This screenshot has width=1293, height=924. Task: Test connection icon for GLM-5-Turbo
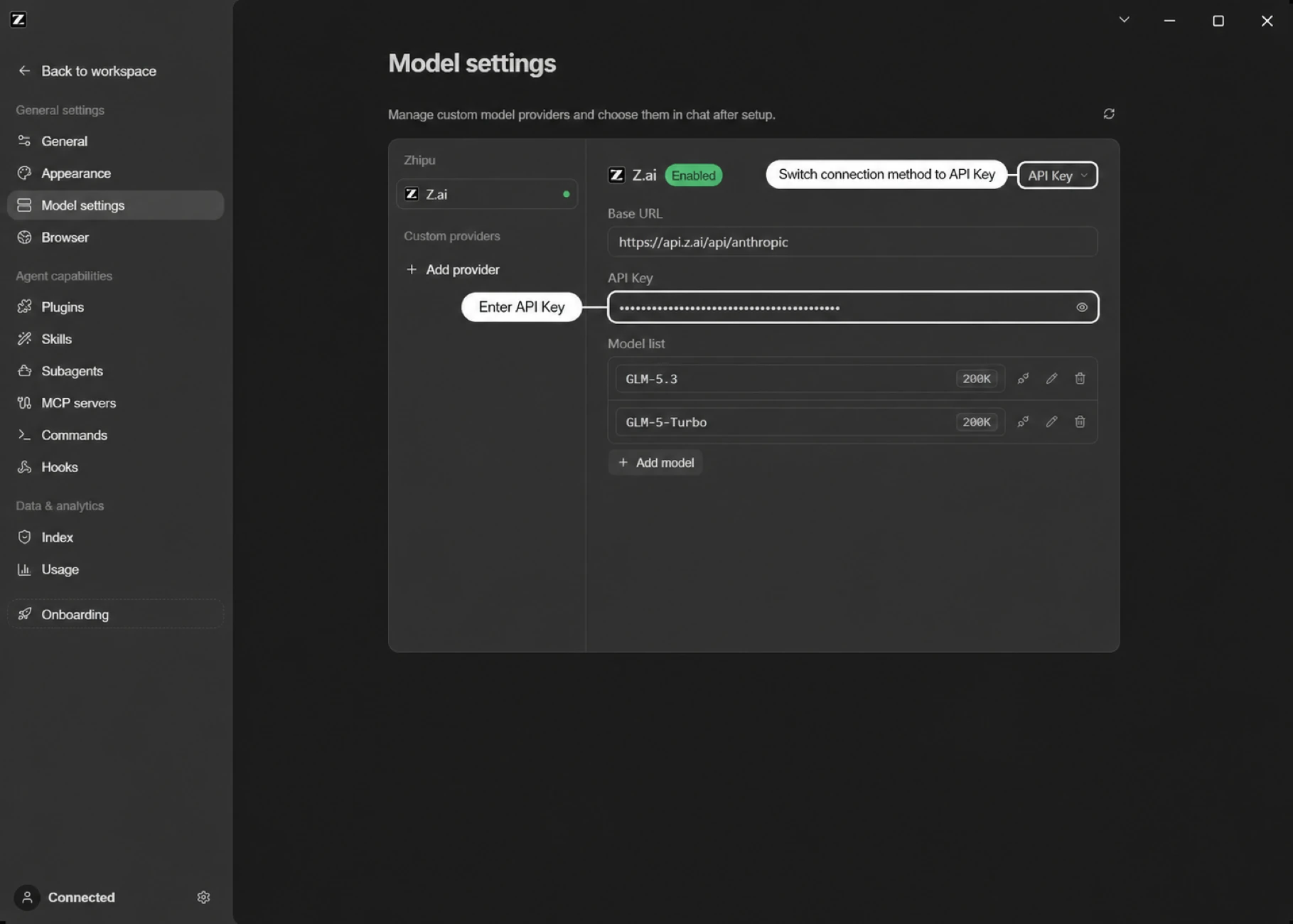point(1023,421)
